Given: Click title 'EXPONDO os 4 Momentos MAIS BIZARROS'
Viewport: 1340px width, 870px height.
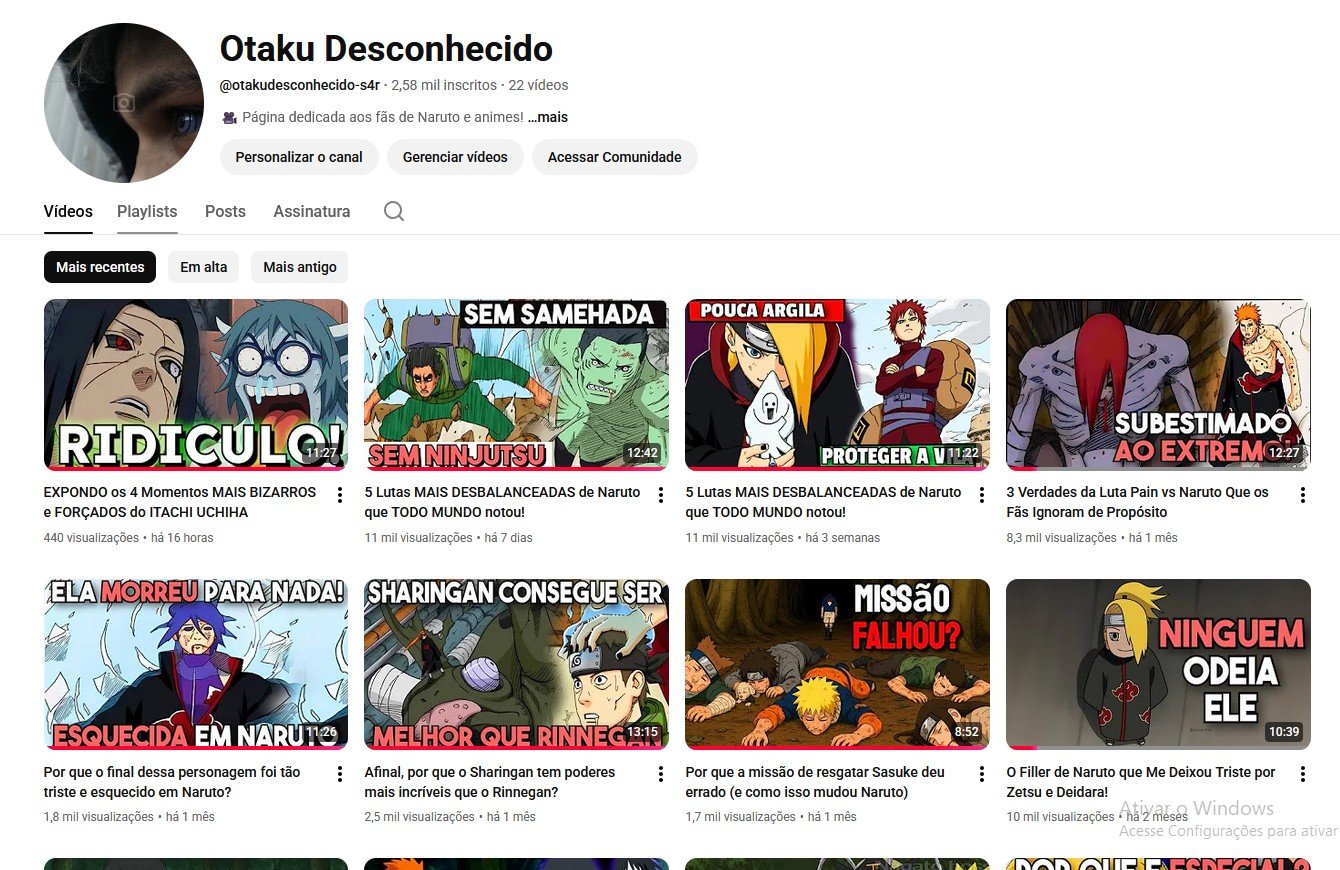Looking at the screenshot, I should 180,502.
